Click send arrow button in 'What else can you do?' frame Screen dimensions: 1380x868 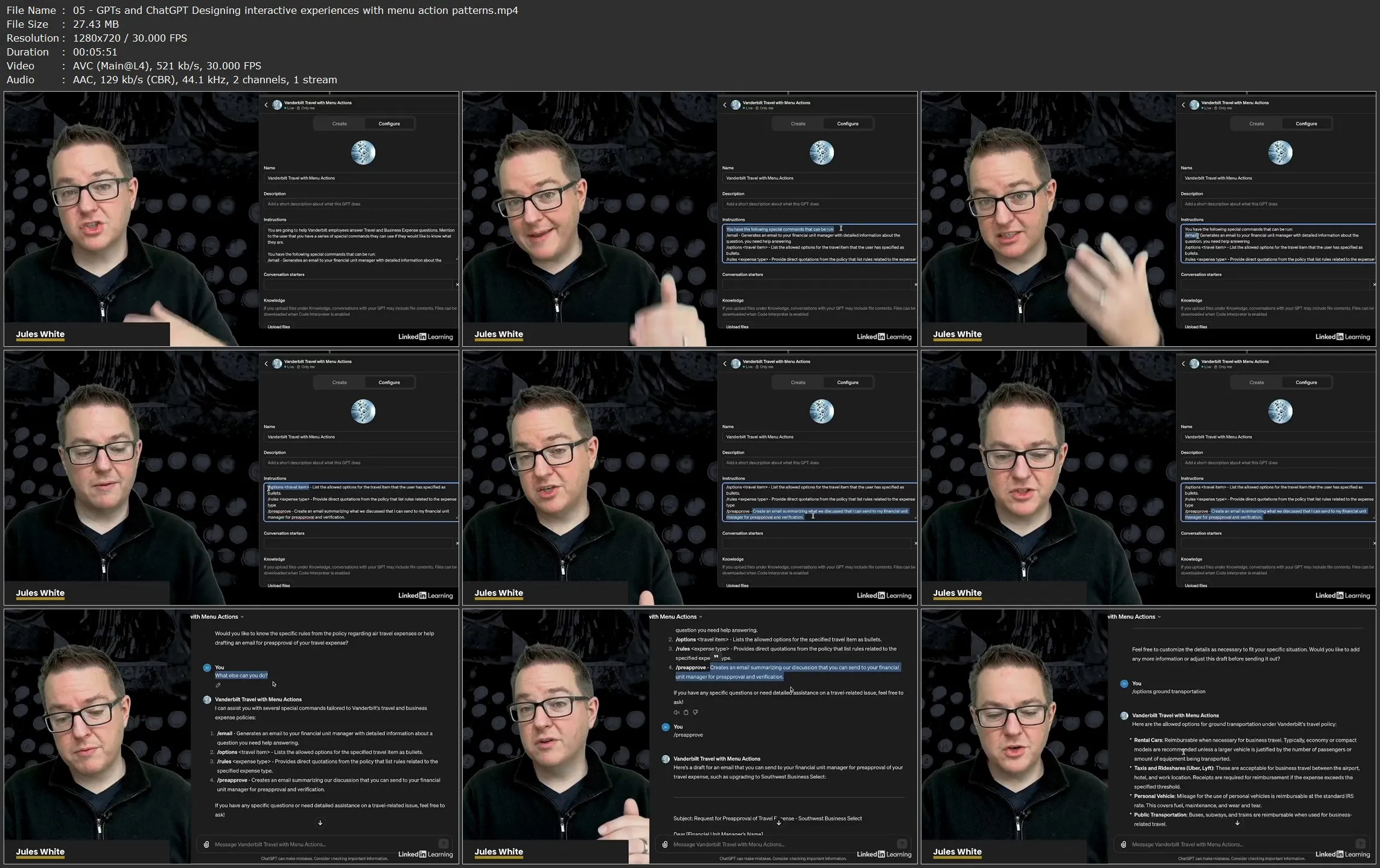[x=444, y=844]
